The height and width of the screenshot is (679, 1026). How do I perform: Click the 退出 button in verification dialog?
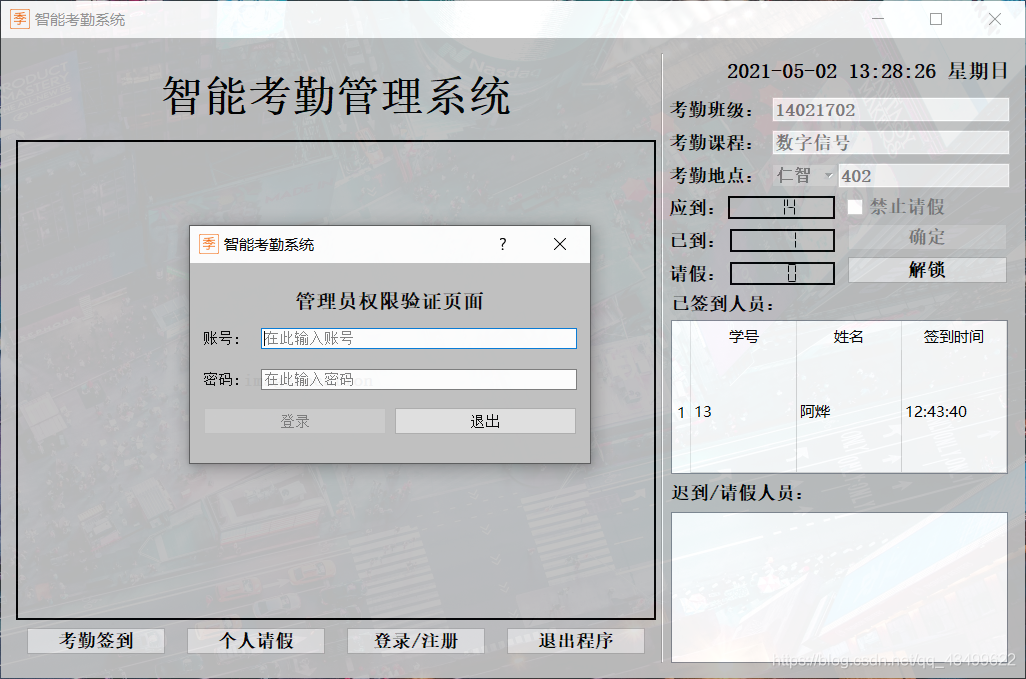pos(485,421)
